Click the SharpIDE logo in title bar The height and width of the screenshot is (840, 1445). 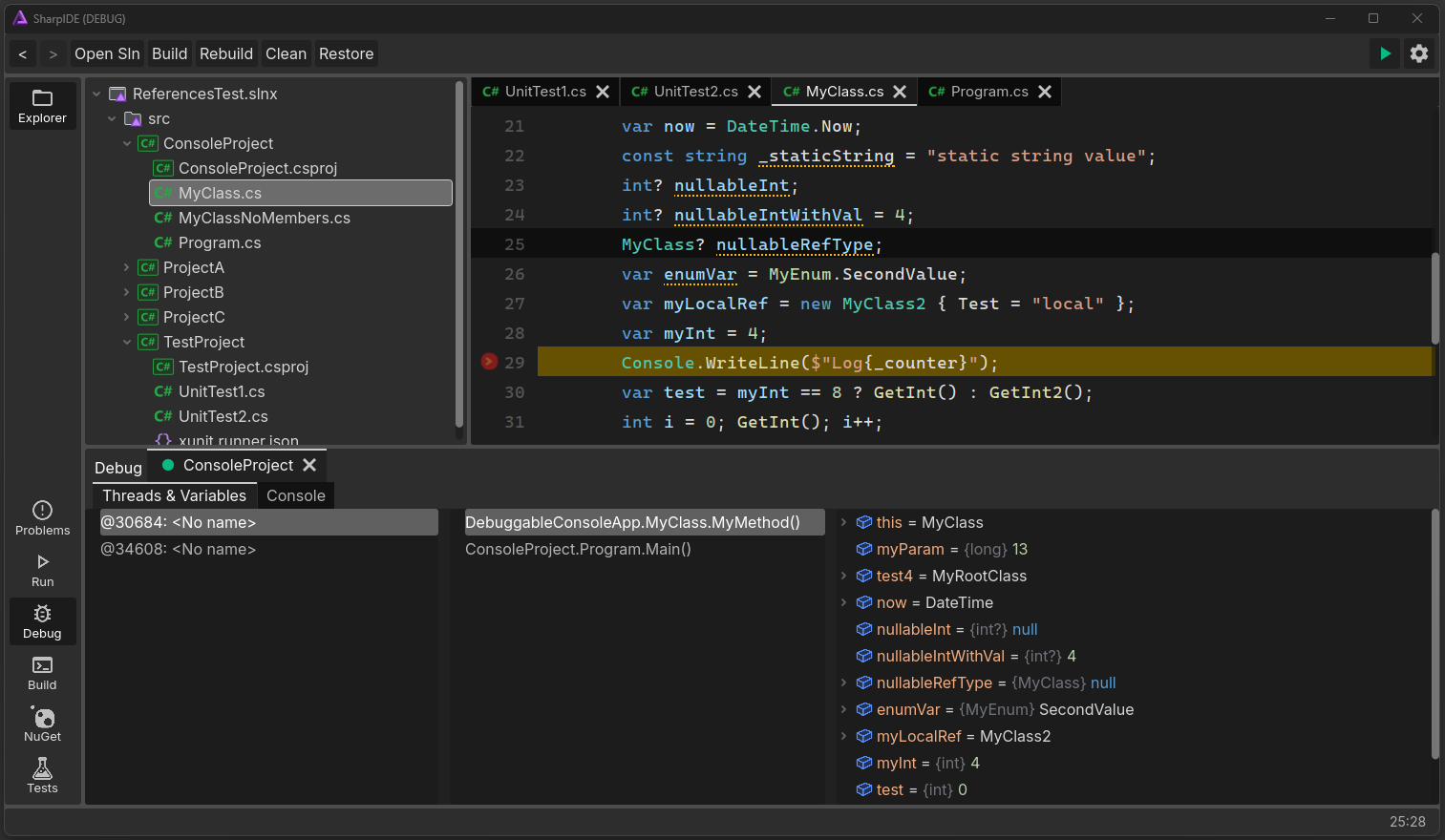click(x=19, y=18)
